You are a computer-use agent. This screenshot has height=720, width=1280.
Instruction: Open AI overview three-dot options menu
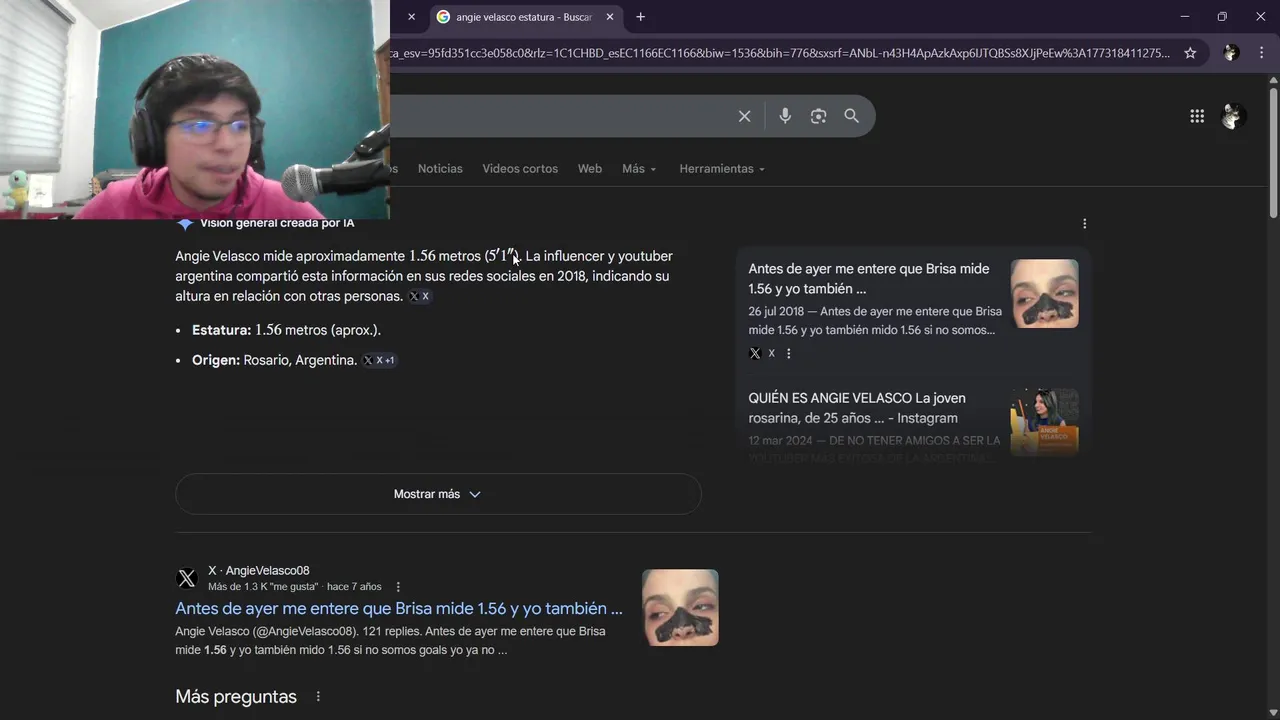coord(1084,224)
